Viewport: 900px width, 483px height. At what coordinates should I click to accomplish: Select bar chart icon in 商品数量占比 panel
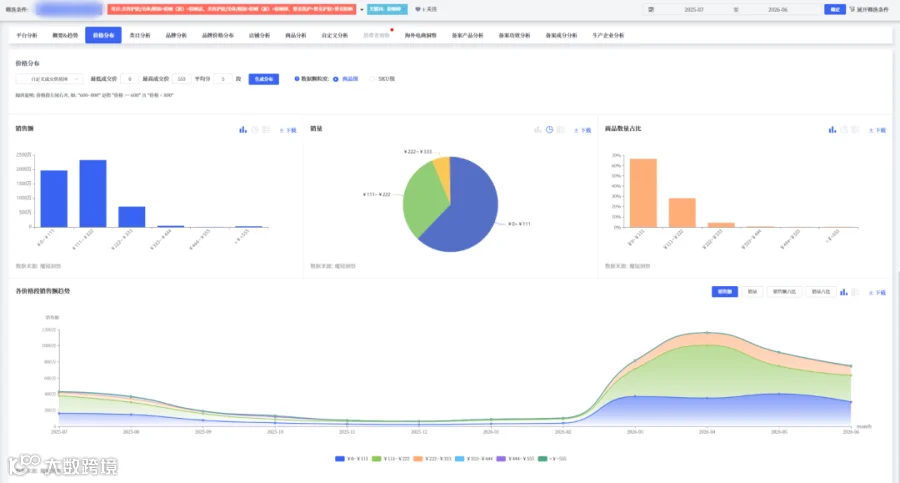832,130
